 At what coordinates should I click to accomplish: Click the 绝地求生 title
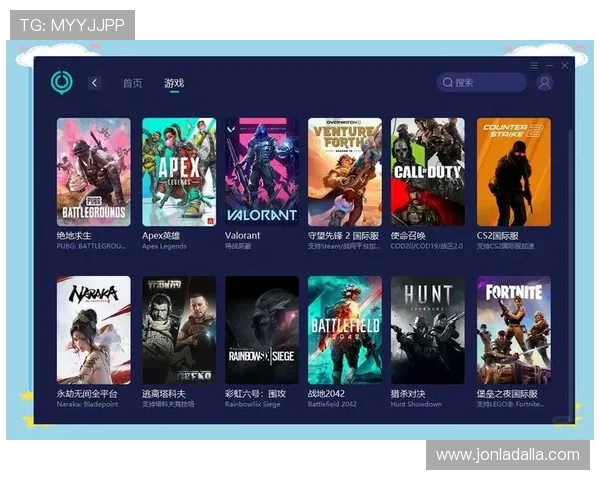coord(74,235)
